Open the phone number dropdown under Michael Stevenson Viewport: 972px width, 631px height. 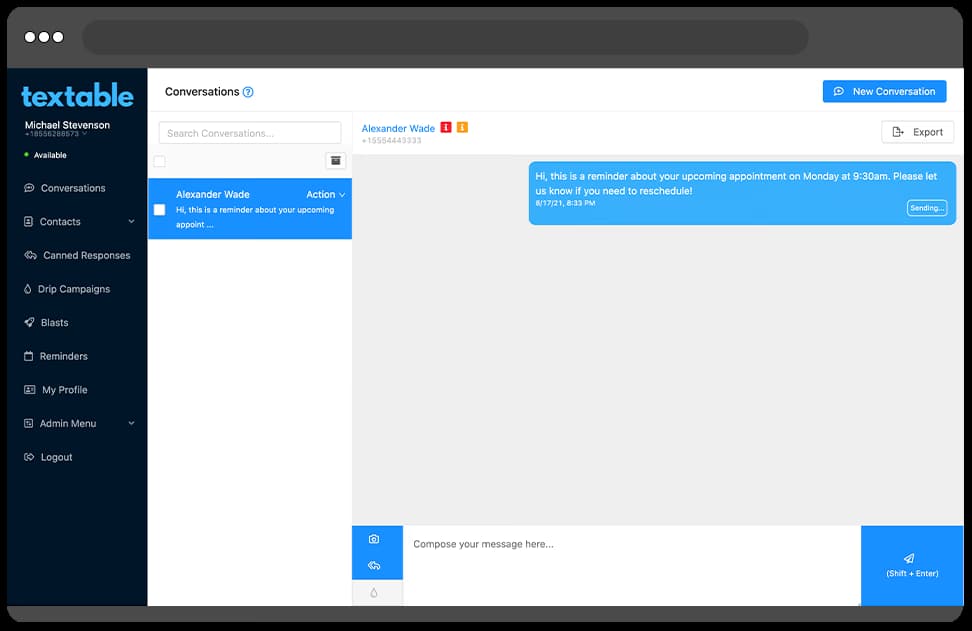click(x=84, y=134)
